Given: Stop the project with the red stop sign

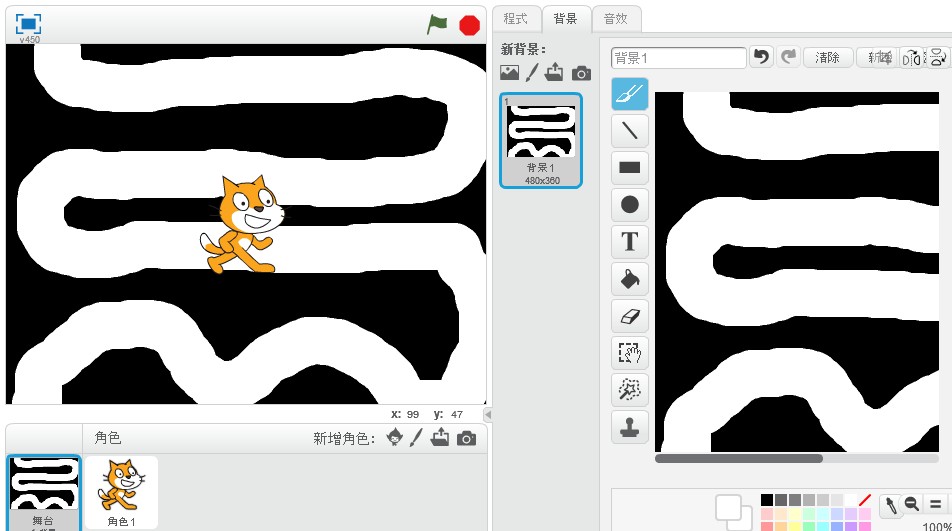Looking at the screenshot, I should [x=469, y=25].
